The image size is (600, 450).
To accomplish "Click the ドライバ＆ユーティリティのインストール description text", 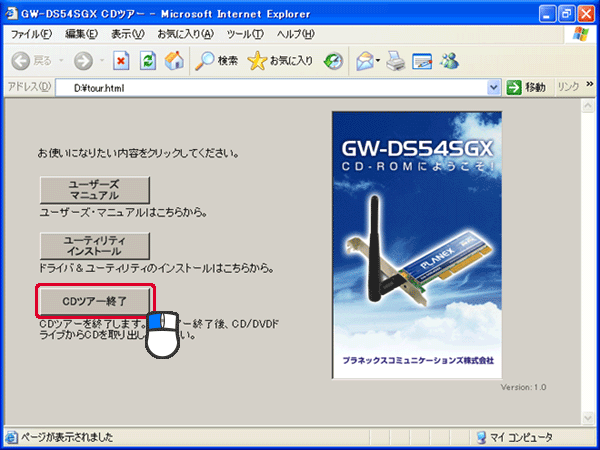I will click(x=157, y=268).
